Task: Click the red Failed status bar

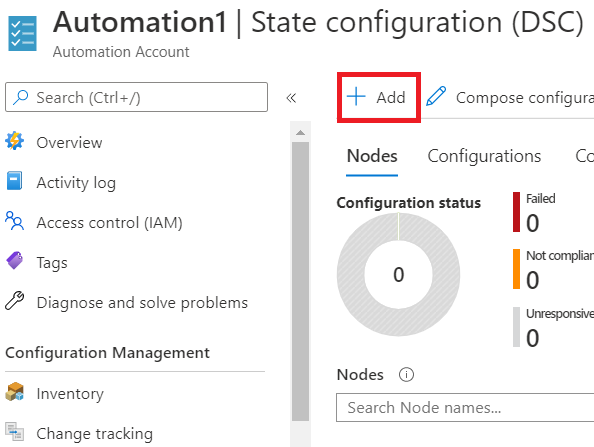Action: (x=516, y=212)
